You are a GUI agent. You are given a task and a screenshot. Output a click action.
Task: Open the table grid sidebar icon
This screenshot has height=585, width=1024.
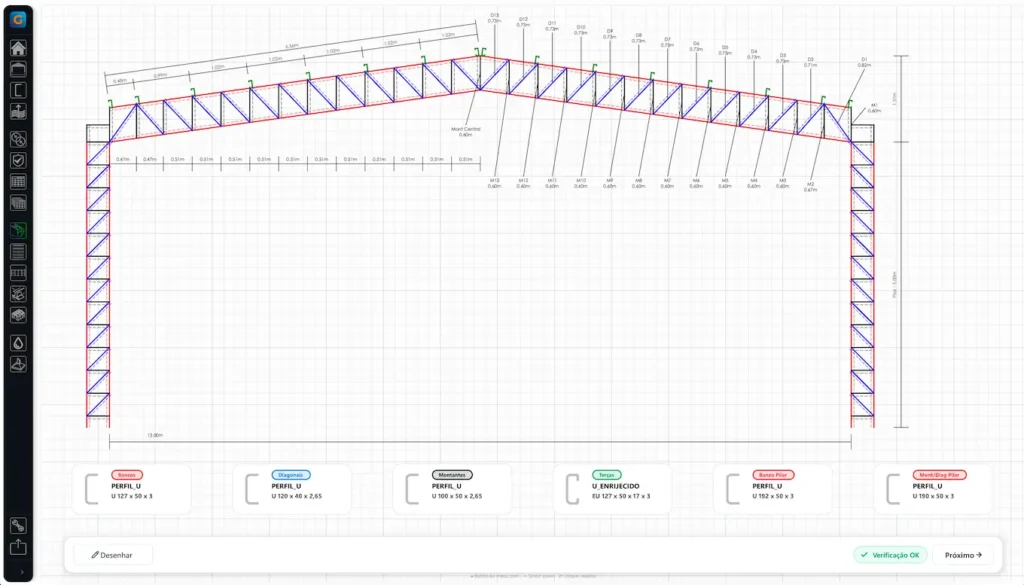coord(18,182)
